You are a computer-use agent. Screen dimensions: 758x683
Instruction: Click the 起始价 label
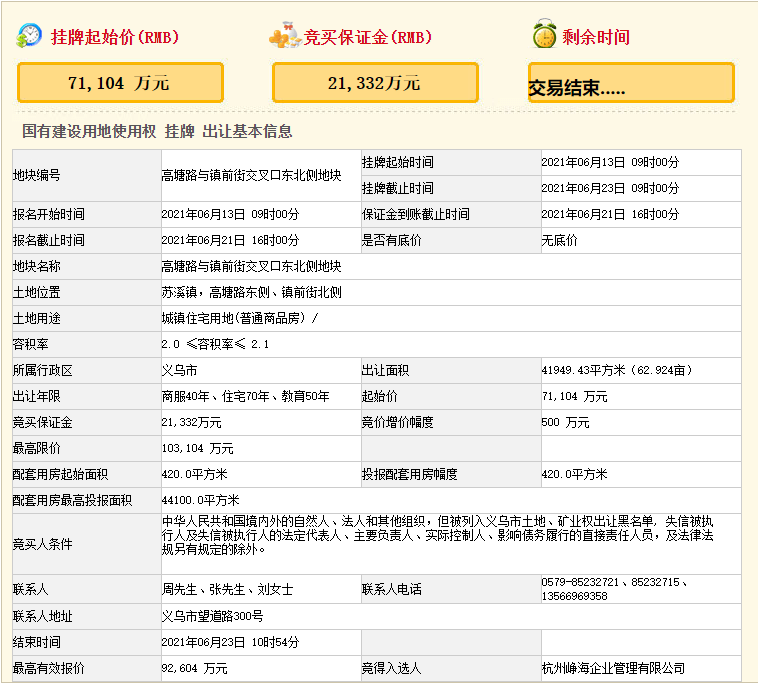[379, 397]
